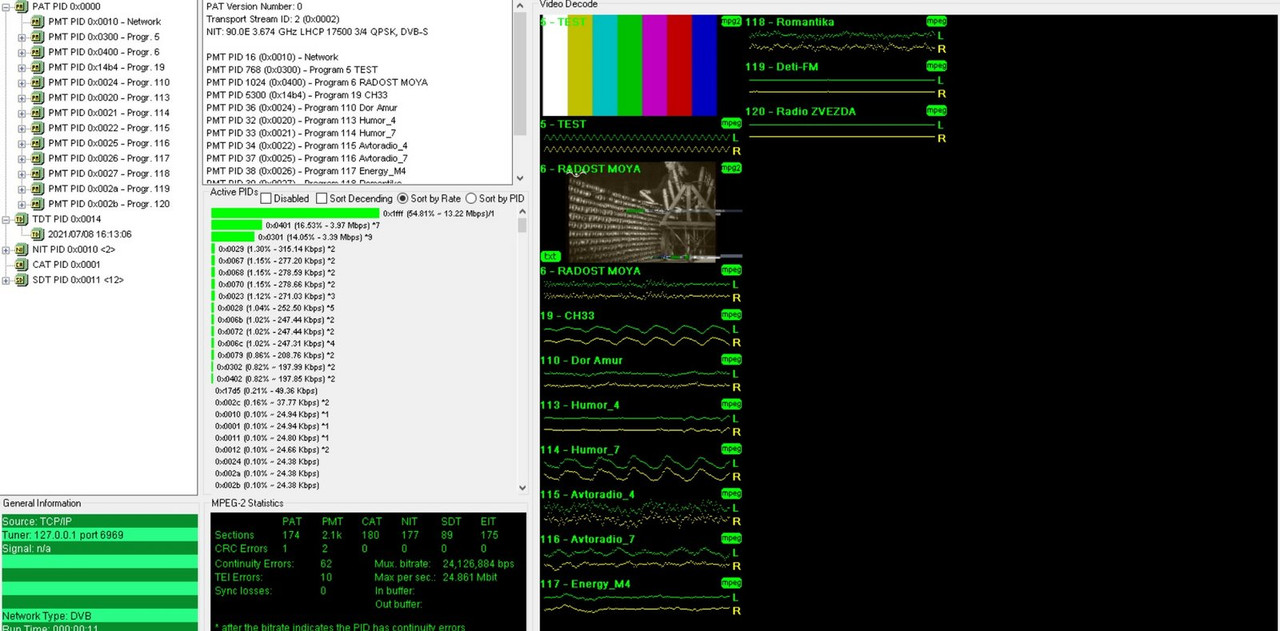Select the Sort by PID radio button

[471, 198]
